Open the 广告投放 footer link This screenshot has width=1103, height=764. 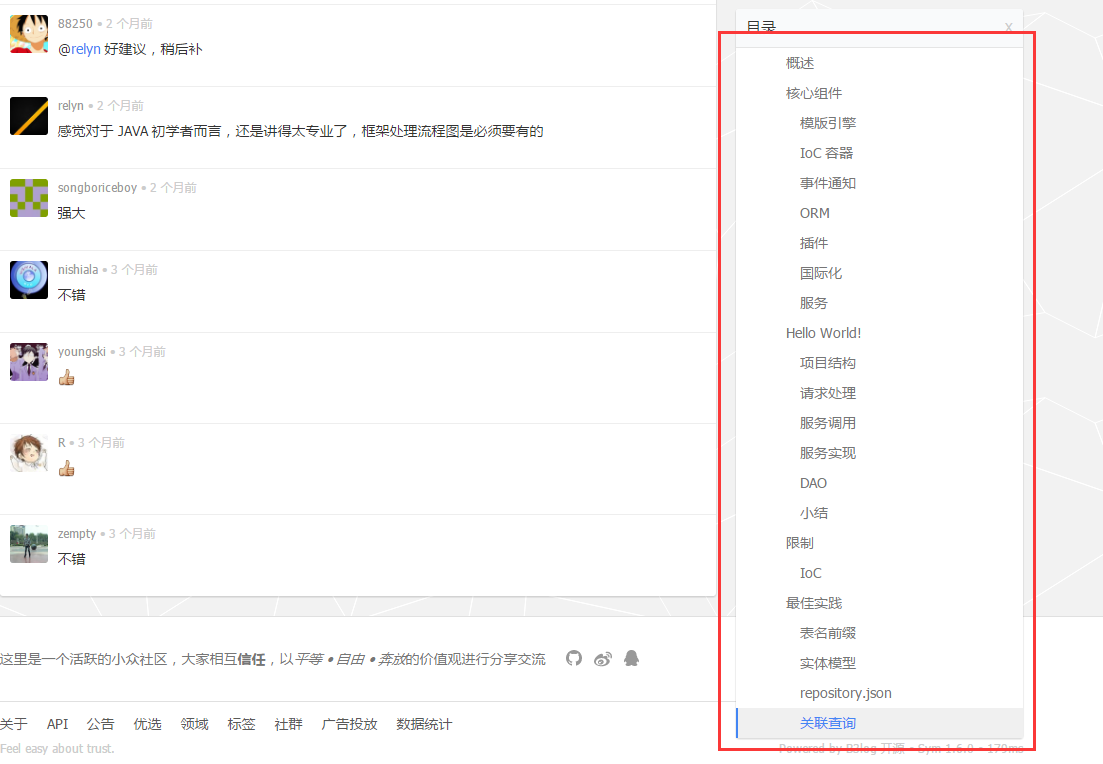[350, 725]
